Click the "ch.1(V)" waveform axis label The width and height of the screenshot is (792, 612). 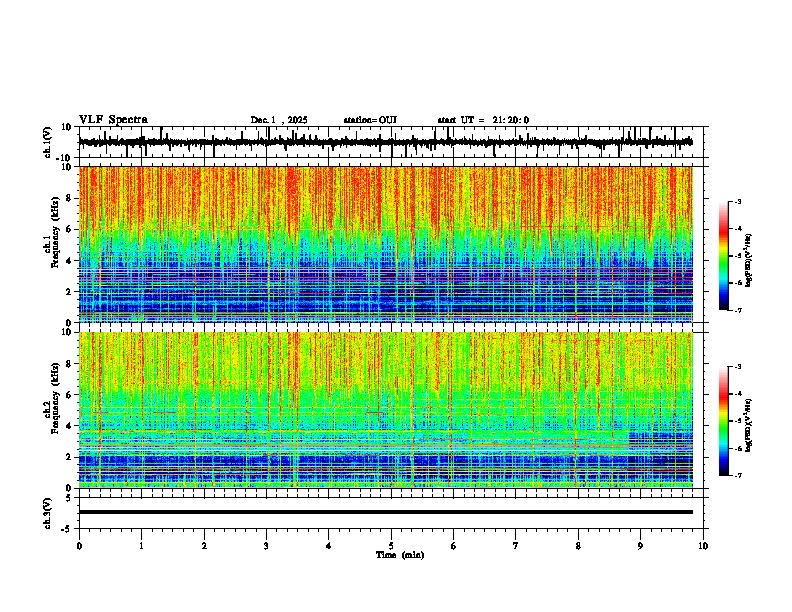click(48, 142)
